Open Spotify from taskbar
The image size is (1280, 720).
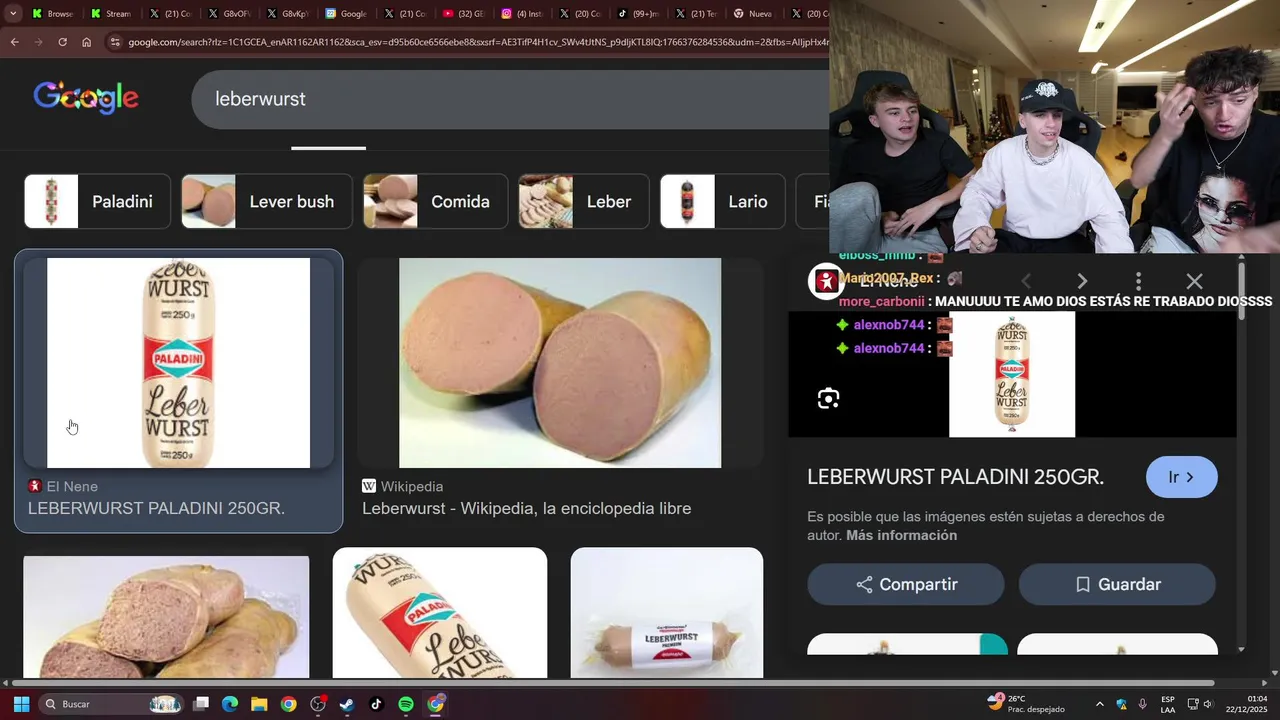tap(406, 704)
